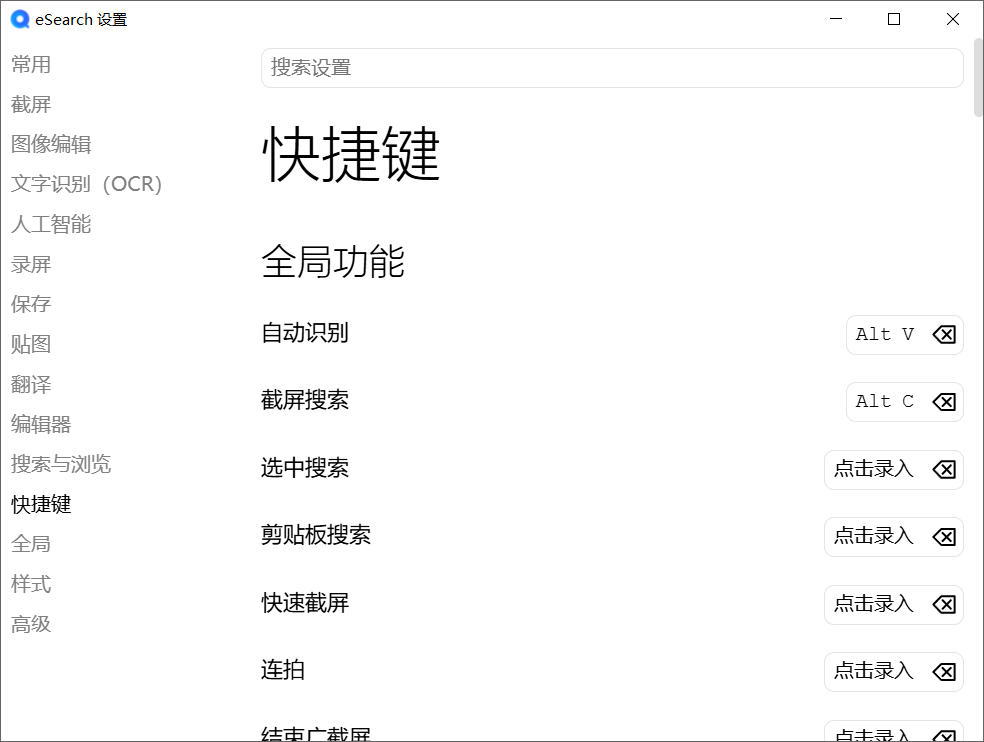Click the vertical scrollbar thumb
Screen dimensions: 984x742
coord(978,77)
